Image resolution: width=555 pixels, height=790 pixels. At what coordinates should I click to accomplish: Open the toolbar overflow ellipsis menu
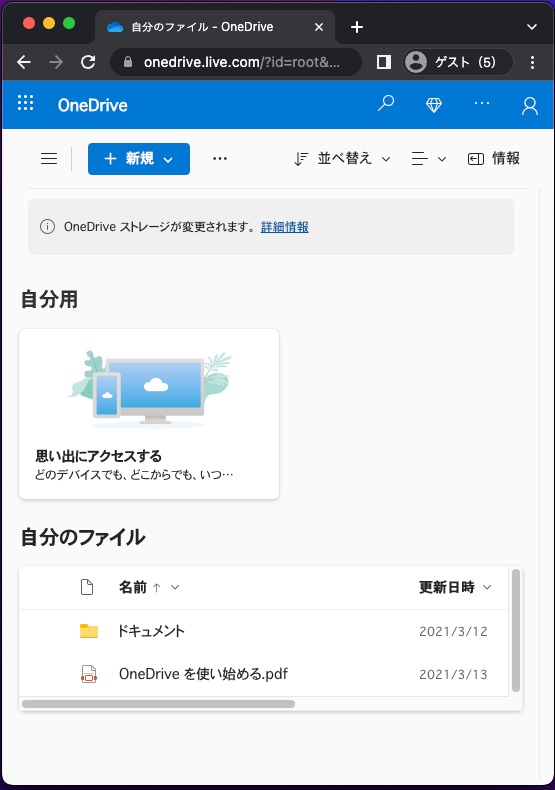click(220, 159)
